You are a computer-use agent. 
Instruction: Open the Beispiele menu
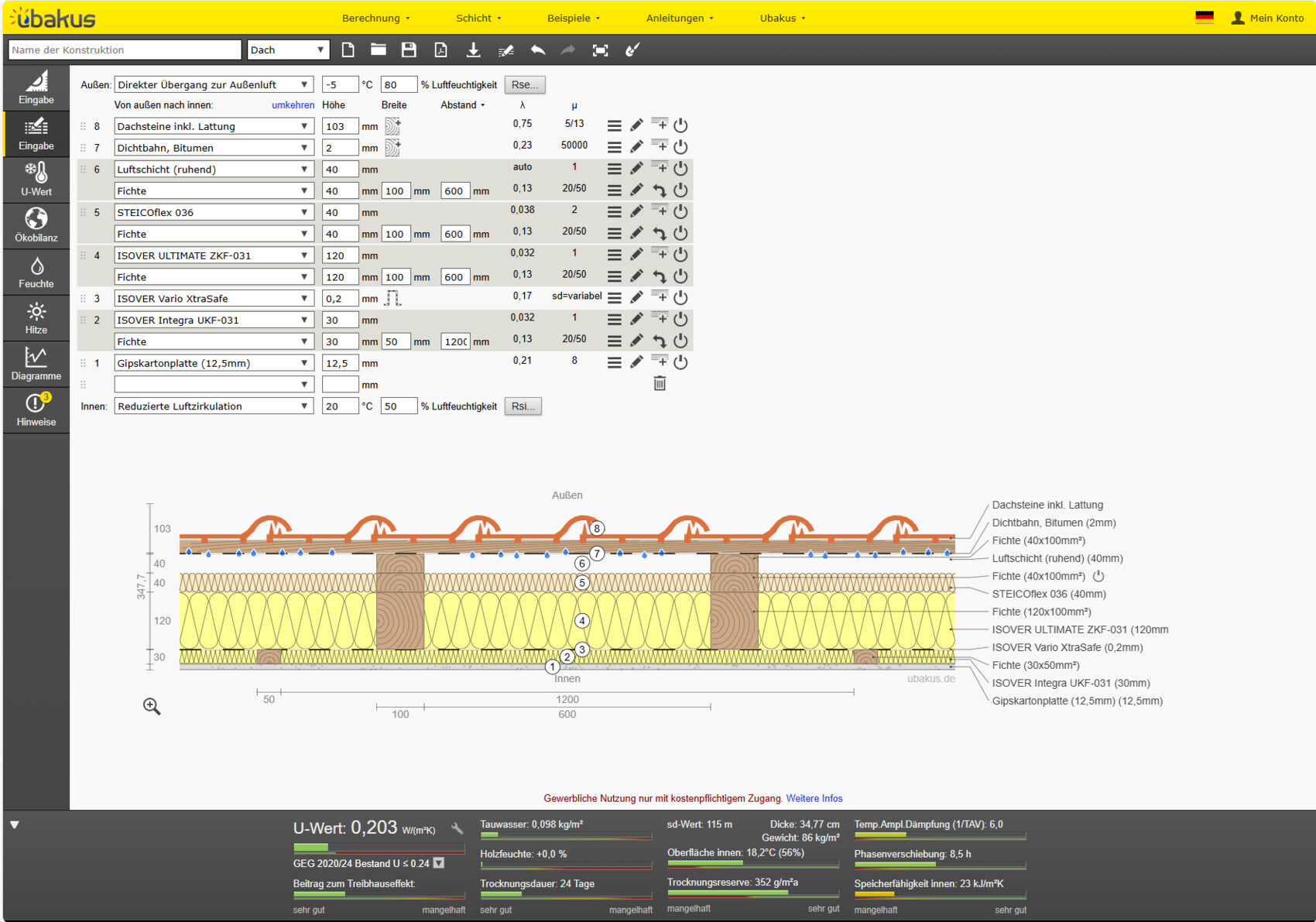tap(574, 18)
